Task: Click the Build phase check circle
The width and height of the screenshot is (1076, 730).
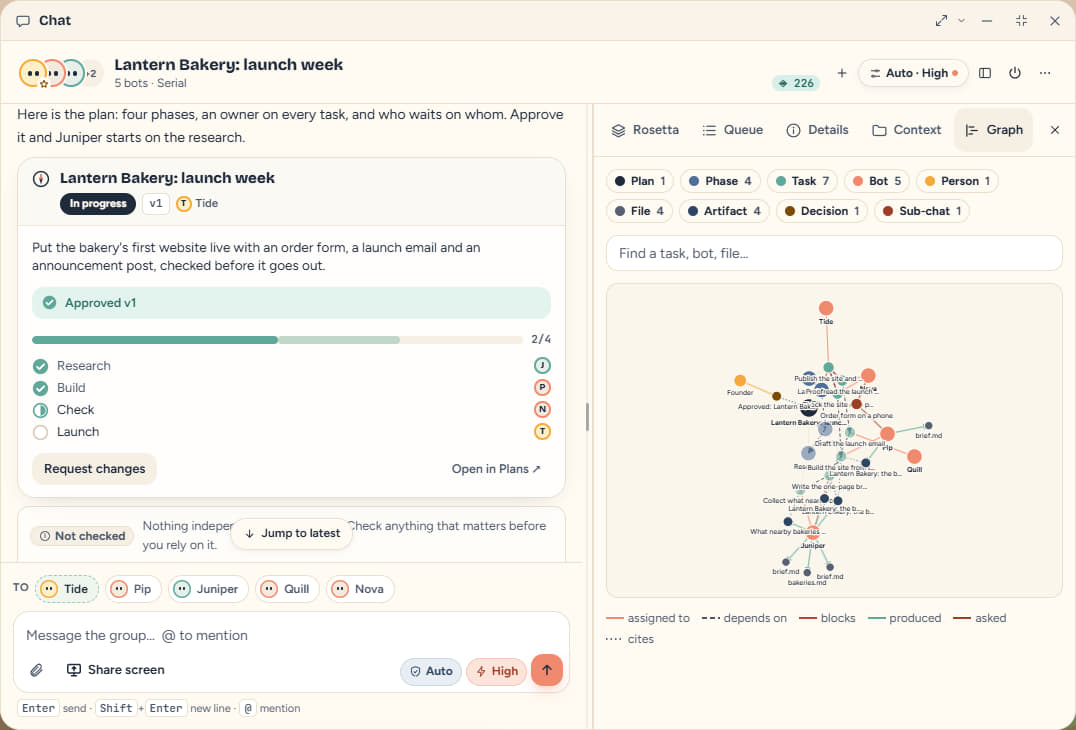Action: [40, 388]
